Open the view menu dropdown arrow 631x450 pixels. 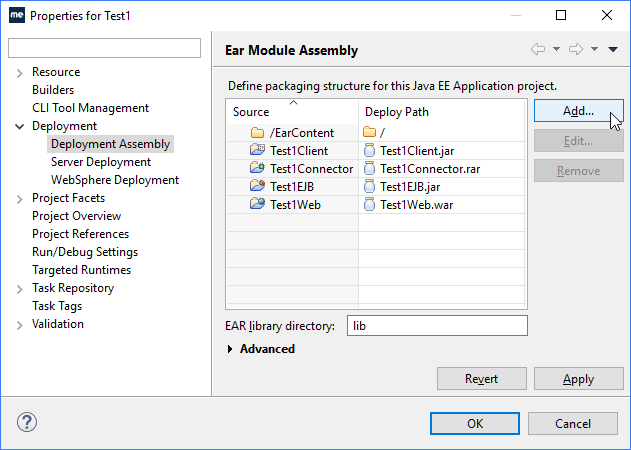613,49
